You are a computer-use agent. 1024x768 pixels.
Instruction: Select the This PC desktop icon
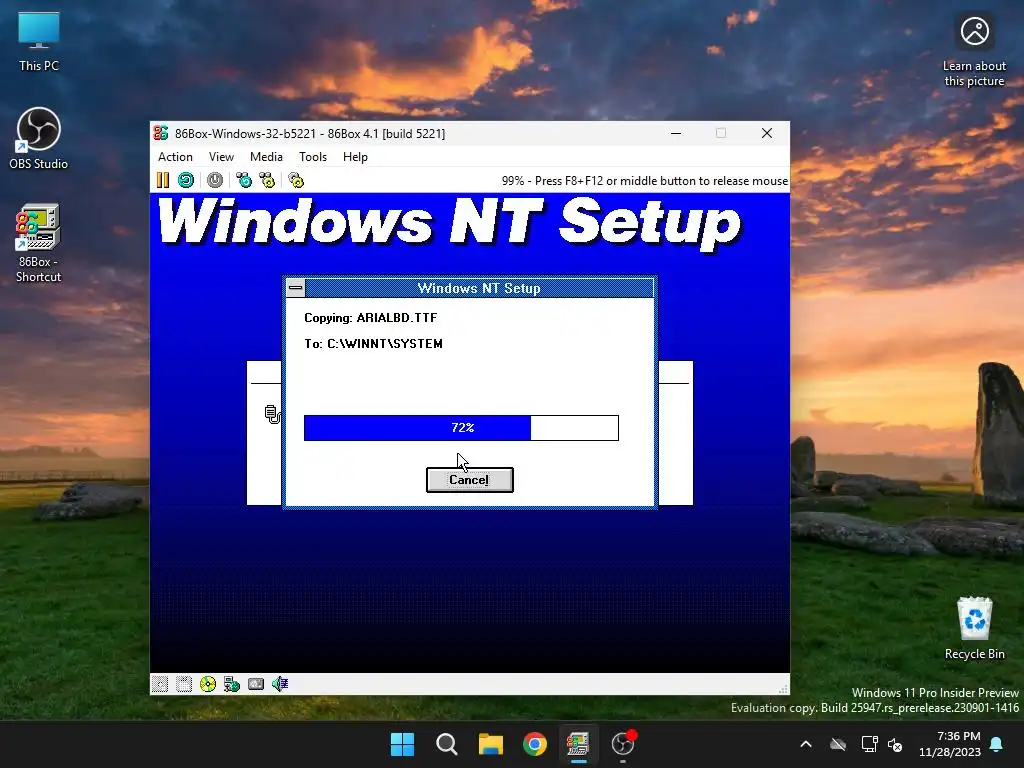point(39,40)
